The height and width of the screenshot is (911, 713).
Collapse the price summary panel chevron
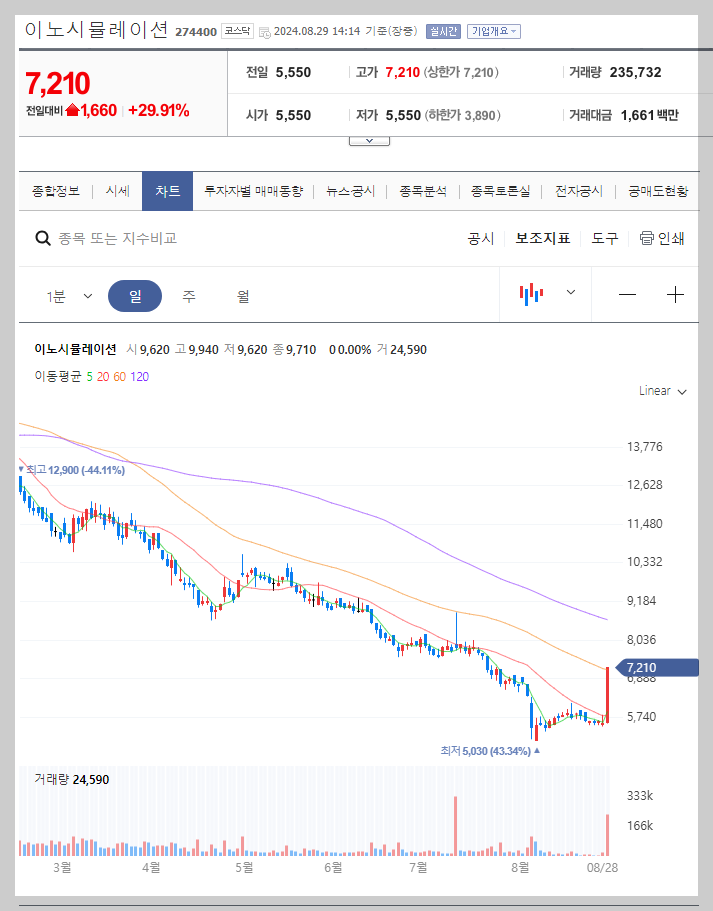(x=368, y=140)
